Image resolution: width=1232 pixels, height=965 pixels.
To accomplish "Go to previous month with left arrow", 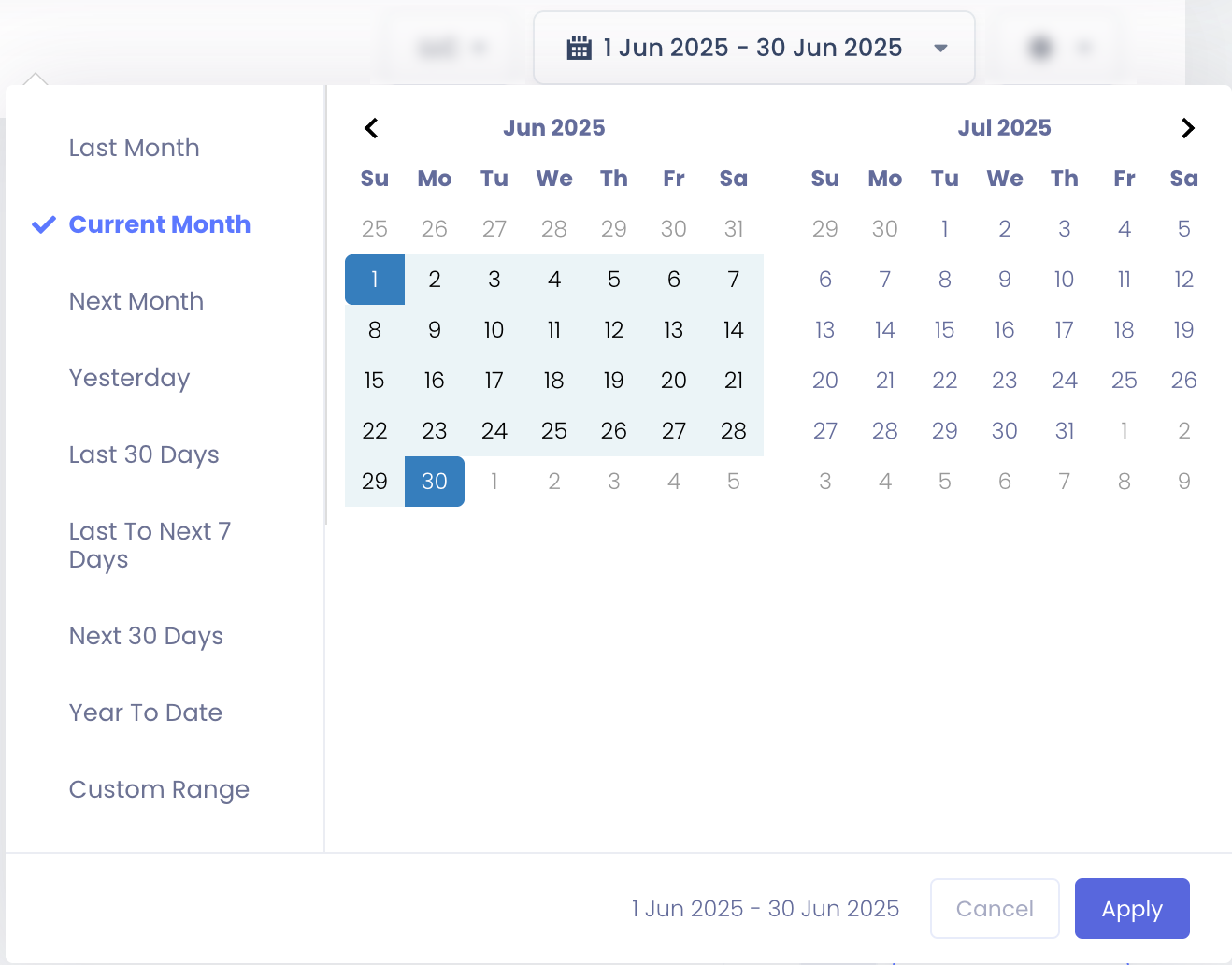I will (371, 128).
